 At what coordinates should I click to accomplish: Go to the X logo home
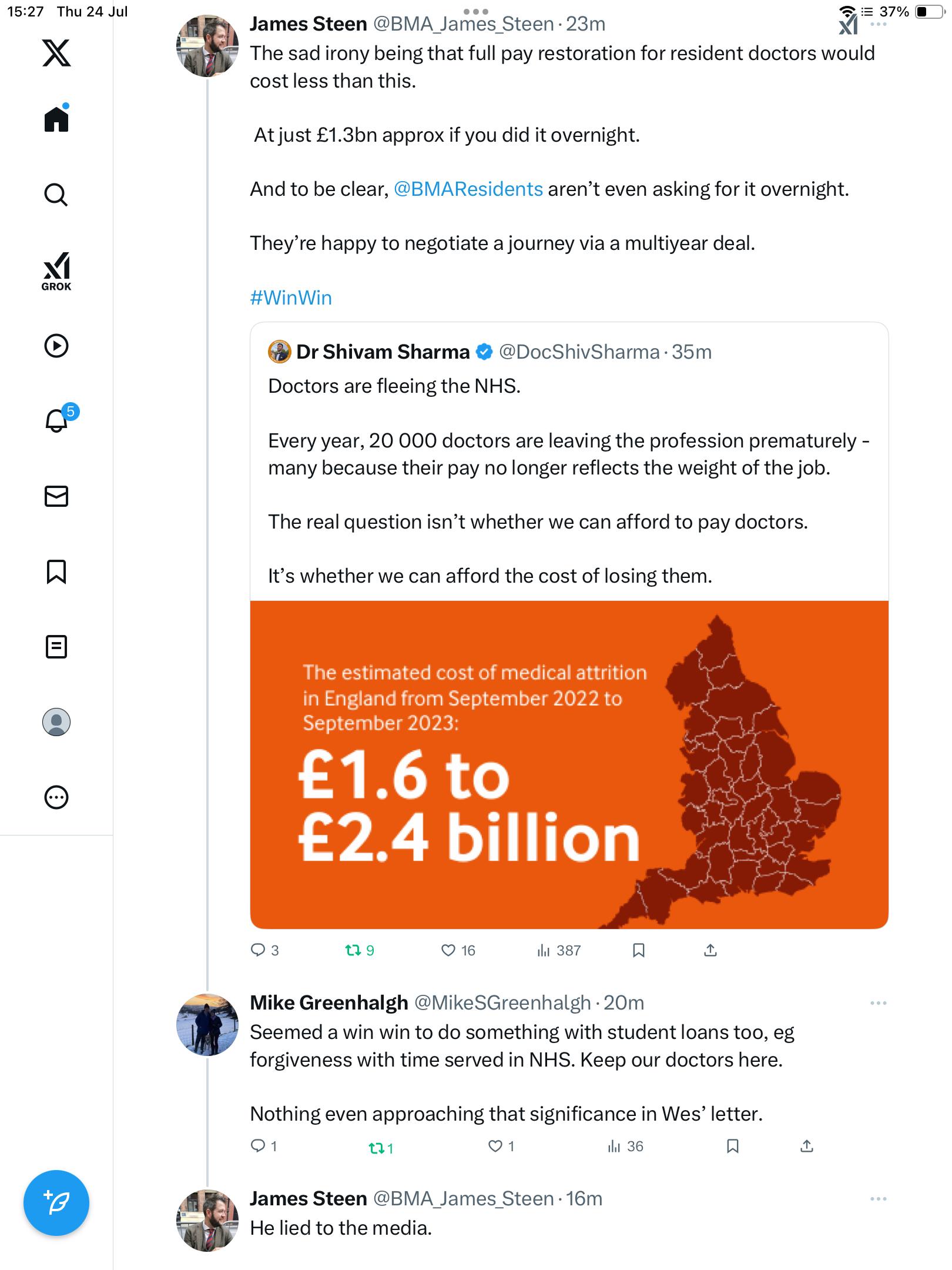pos(56,53)
